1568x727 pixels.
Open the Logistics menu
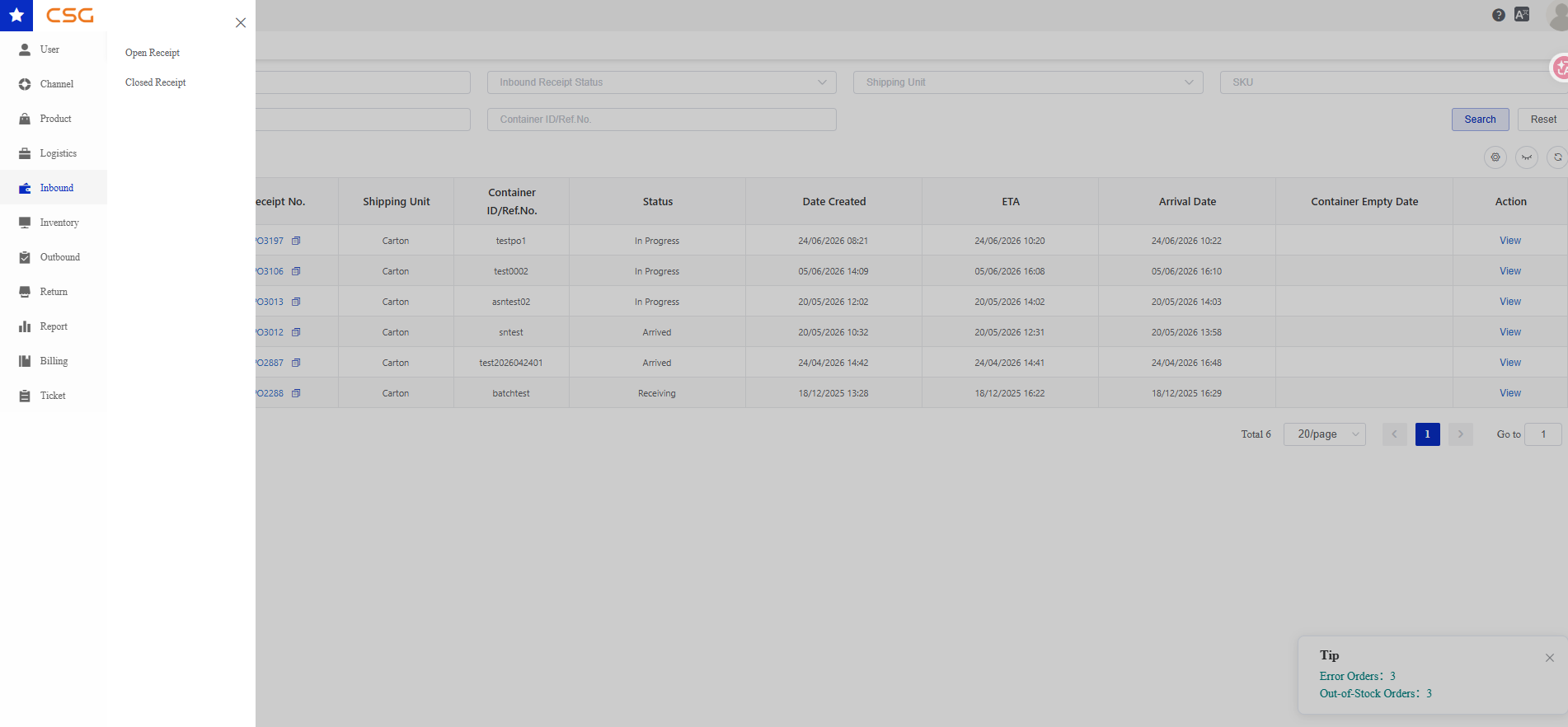pyautogui.click(x=54, y=153)
